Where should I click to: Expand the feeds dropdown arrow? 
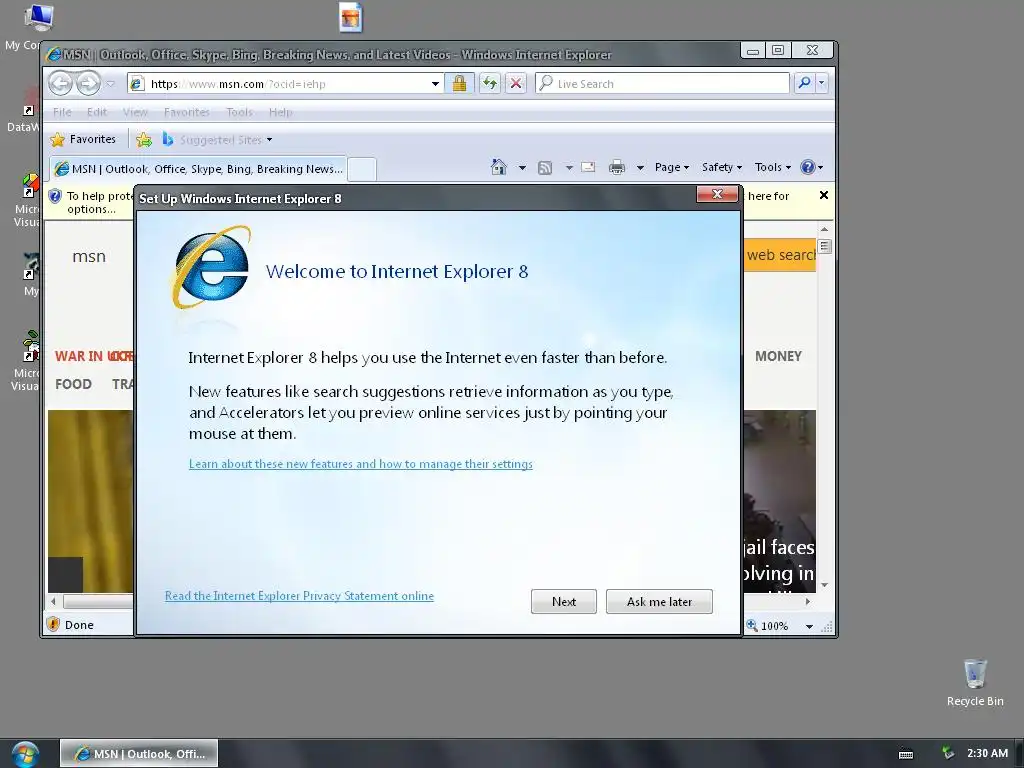click(569, 168)
